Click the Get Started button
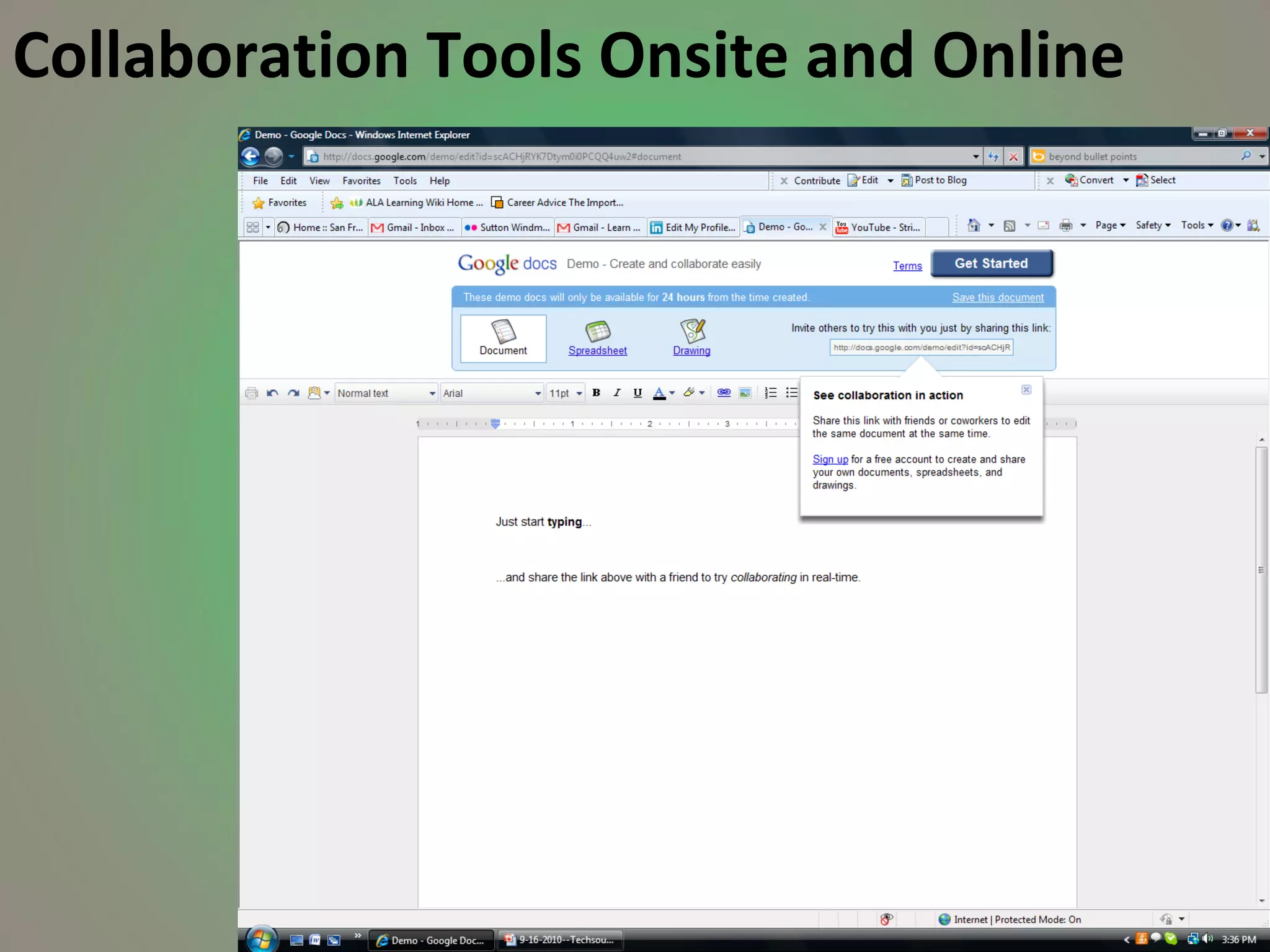1270x952 pixels. pos(992,263)
